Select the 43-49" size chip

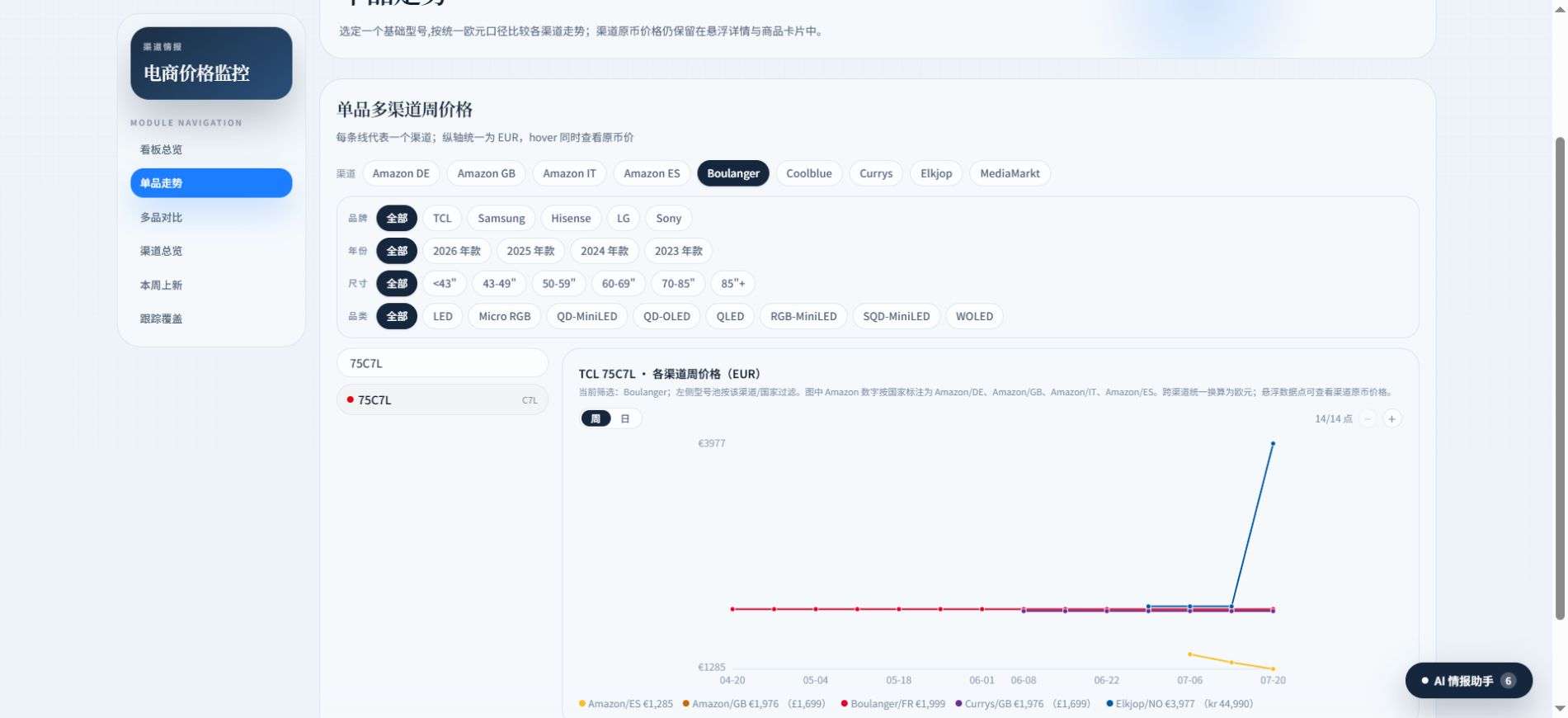click(499, 284)
